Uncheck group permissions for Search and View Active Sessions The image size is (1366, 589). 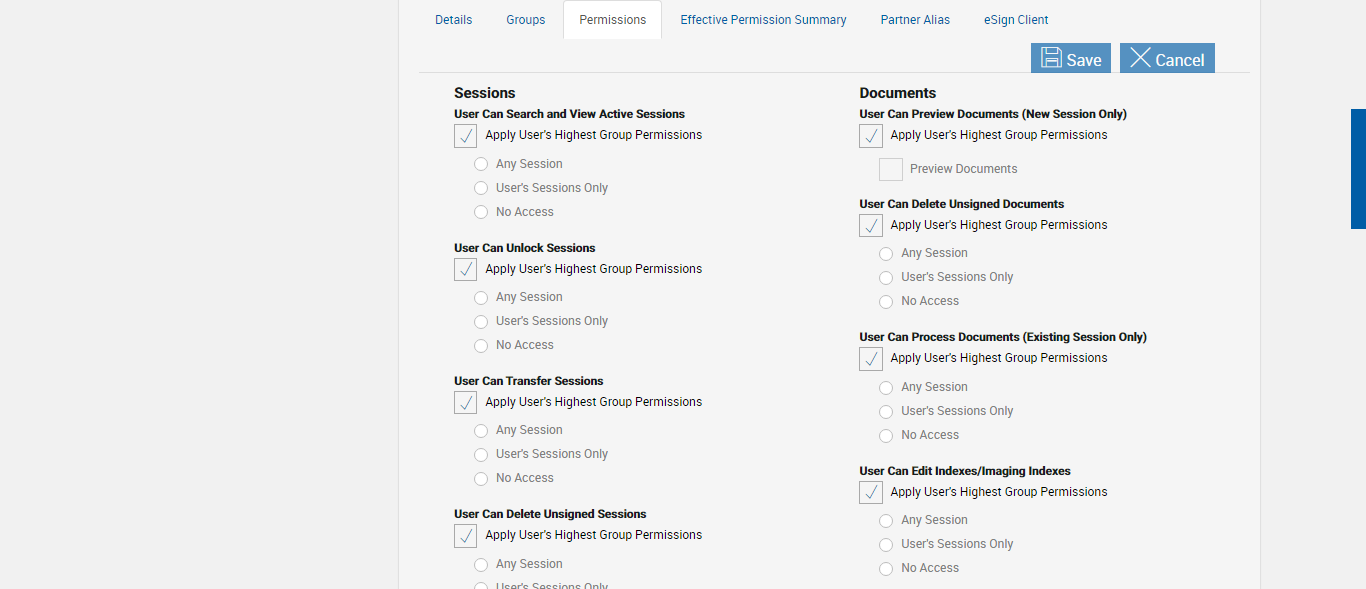(x=466, y=136)
